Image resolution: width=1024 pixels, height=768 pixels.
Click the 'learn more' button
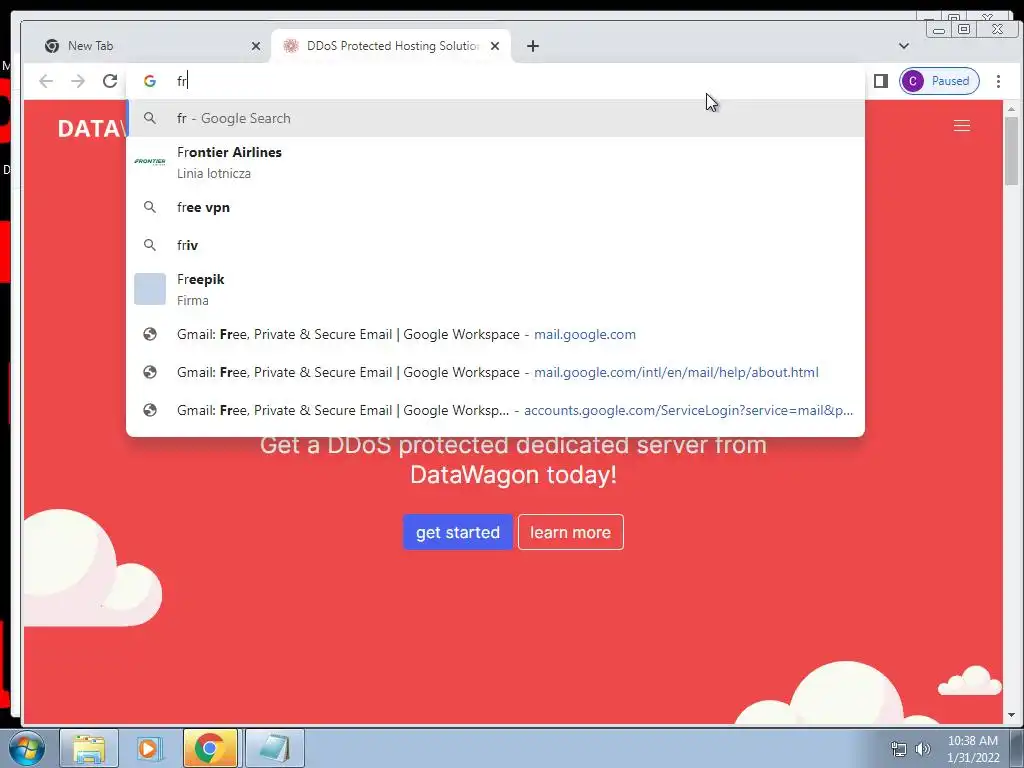point(571,532)
